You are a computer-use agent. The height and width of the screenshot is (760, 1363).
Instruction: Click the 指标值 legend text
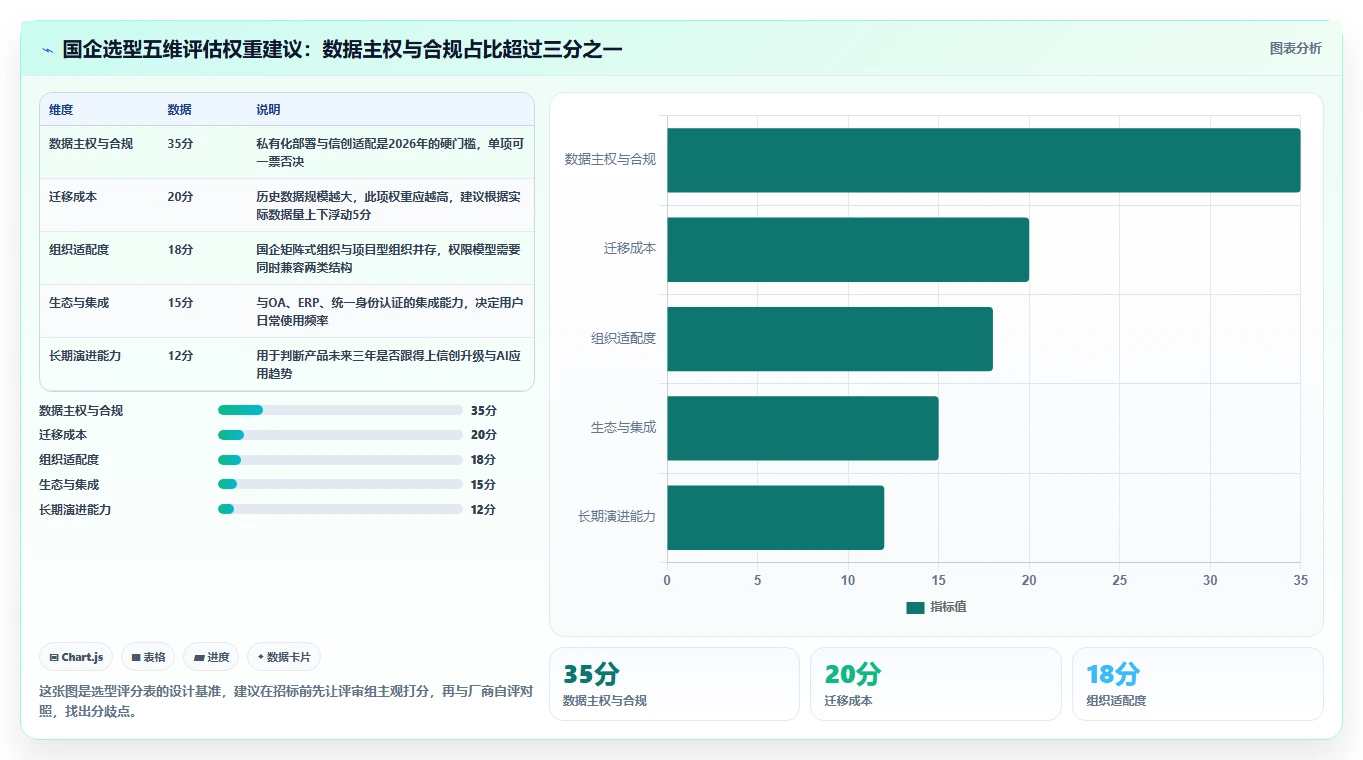tap(948, 607)
